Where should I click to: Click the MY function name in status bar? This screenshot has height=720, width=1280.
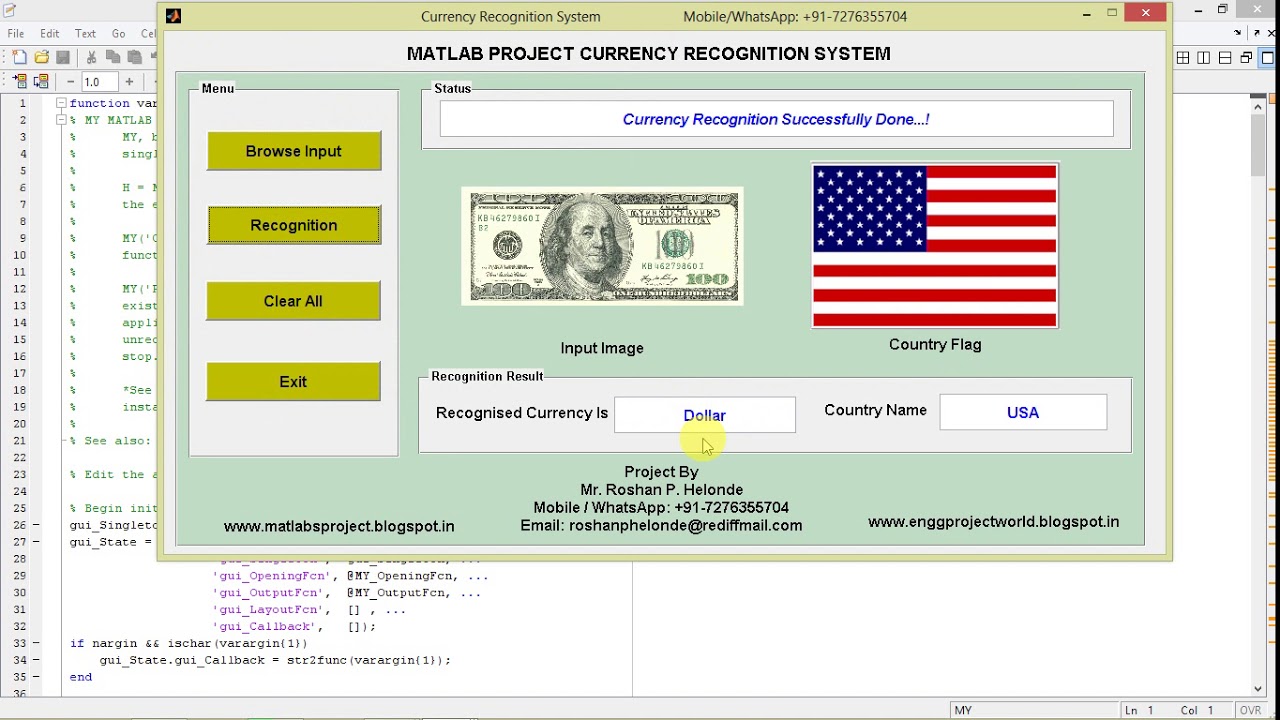pos(963,710)
